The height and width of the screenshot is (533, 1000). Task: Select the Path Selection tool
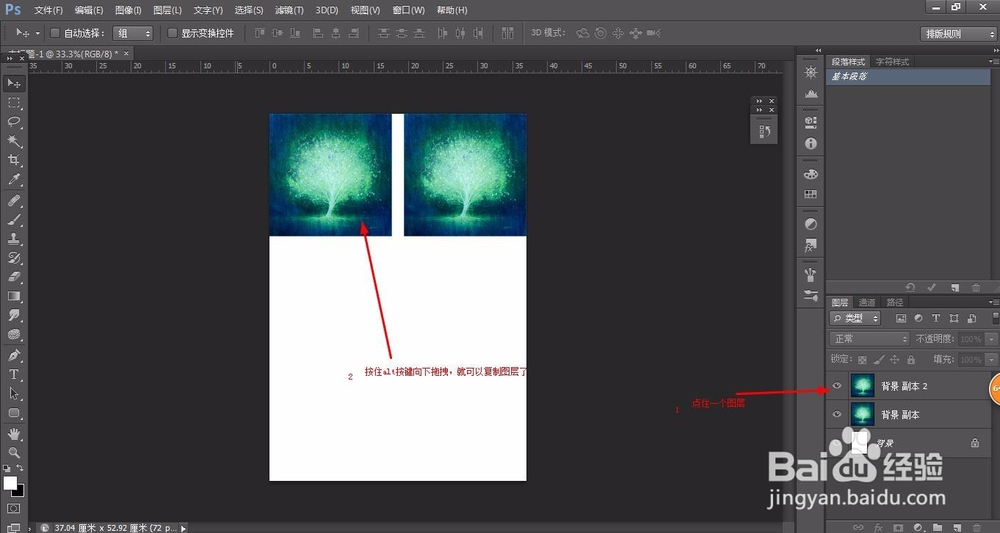(x=14, y=393)
